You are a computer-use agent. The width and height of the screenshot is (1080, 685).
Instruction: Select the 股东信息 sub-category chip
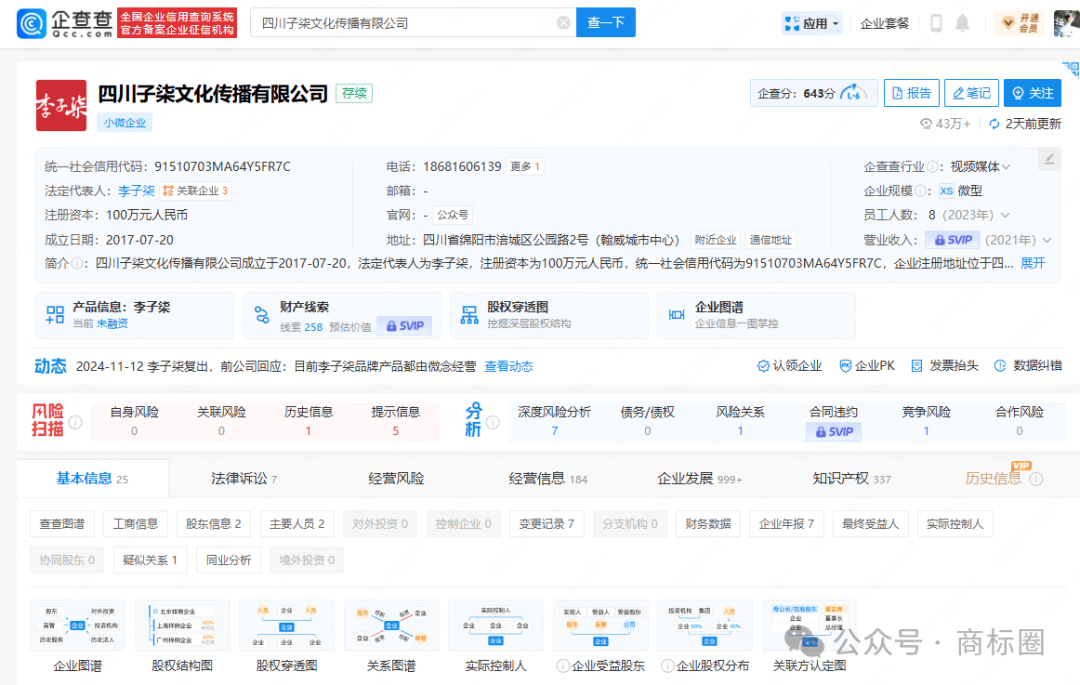214,523
